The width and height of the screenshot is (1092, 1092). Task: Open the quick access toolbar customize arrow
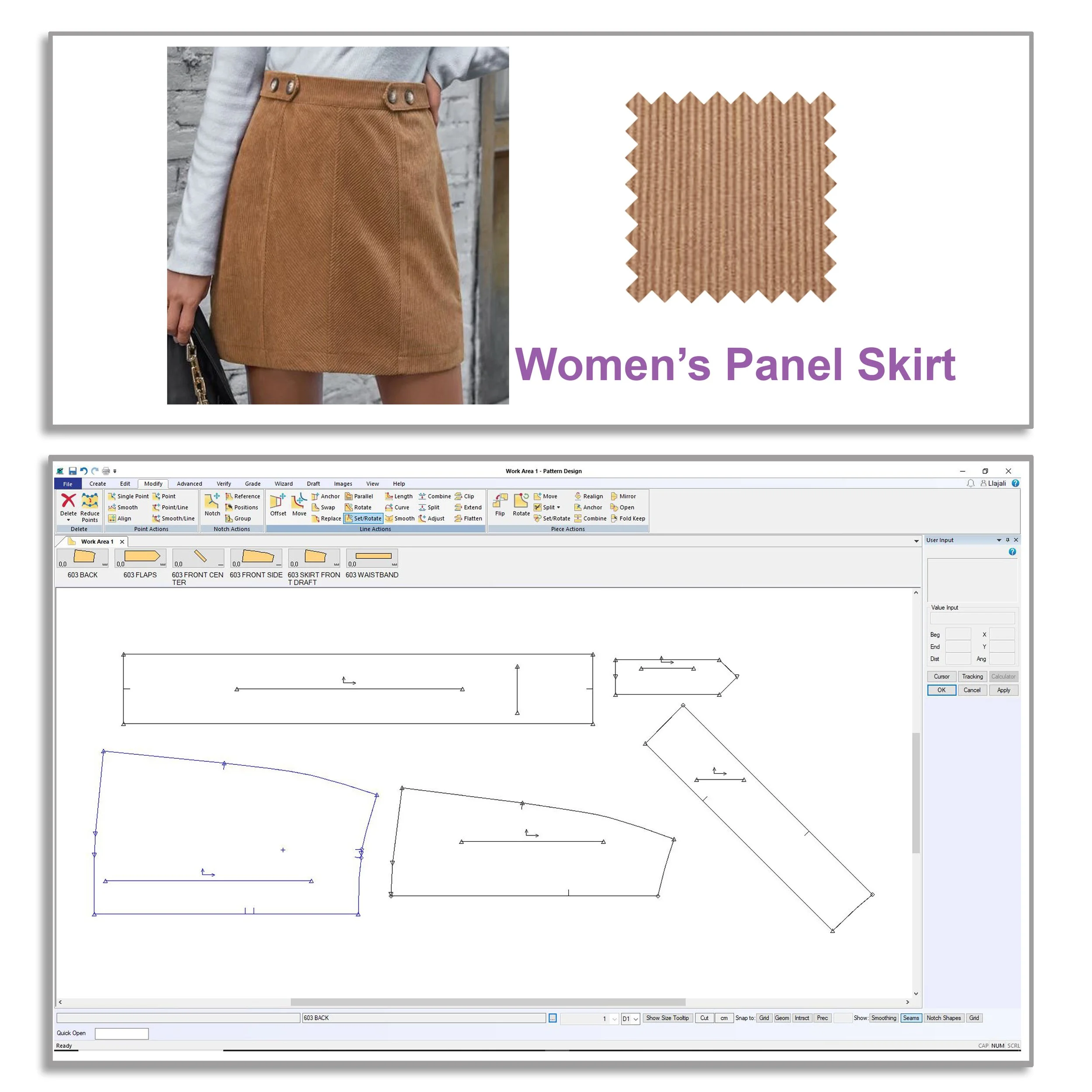[115, 471]
